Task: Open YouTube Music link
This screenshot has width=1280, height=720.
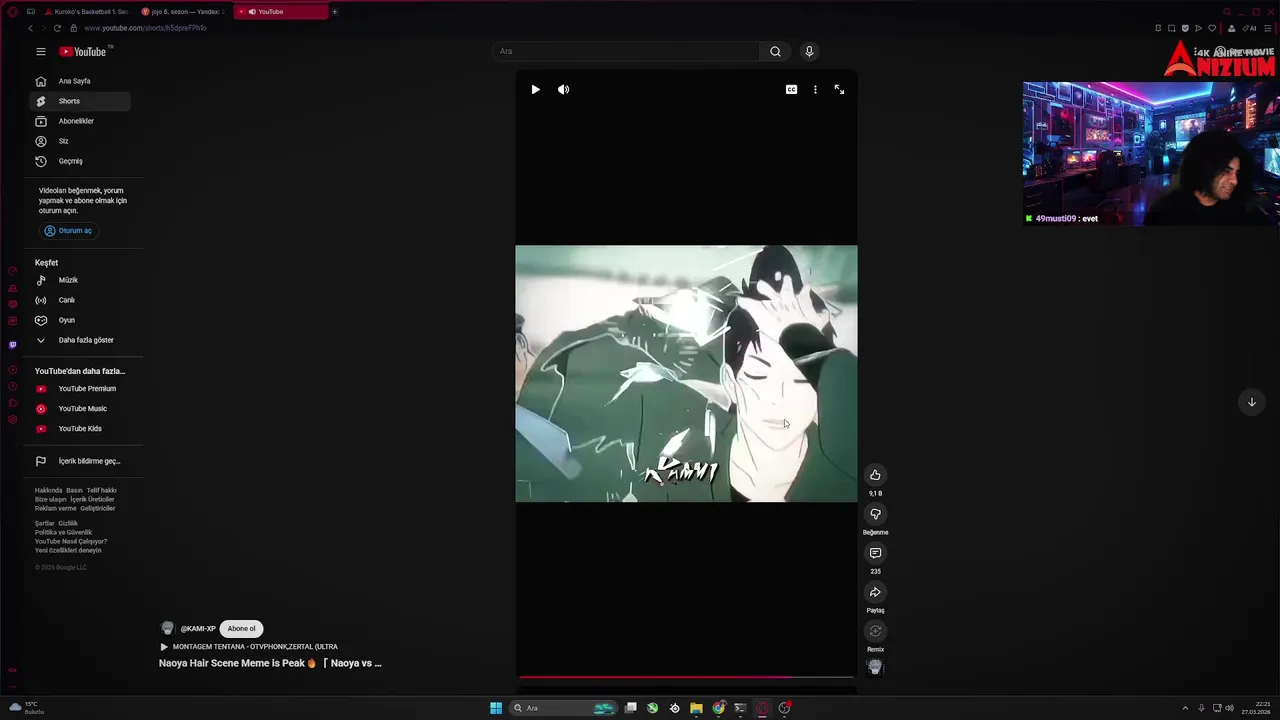Action: (79, 409)
